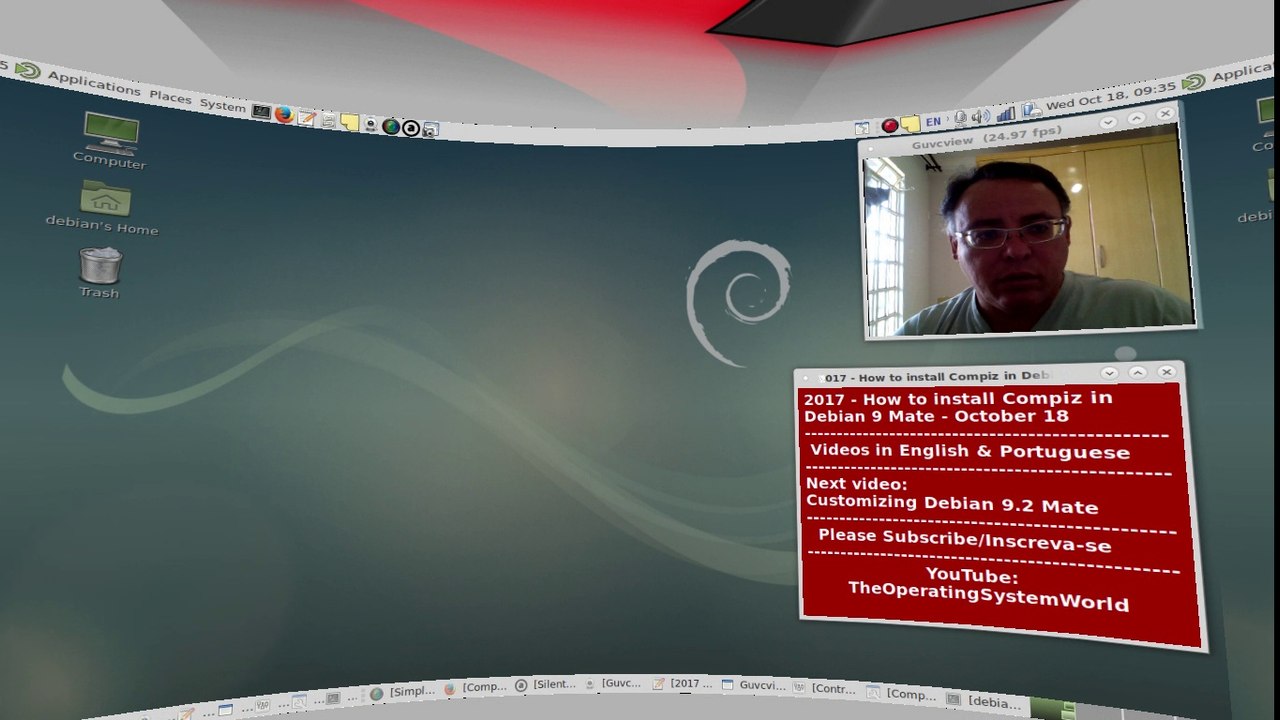Click the '2017 - How to install Compiz' title bar
The width and height of the screenshot is (1280, 720).
pos(936,376)
